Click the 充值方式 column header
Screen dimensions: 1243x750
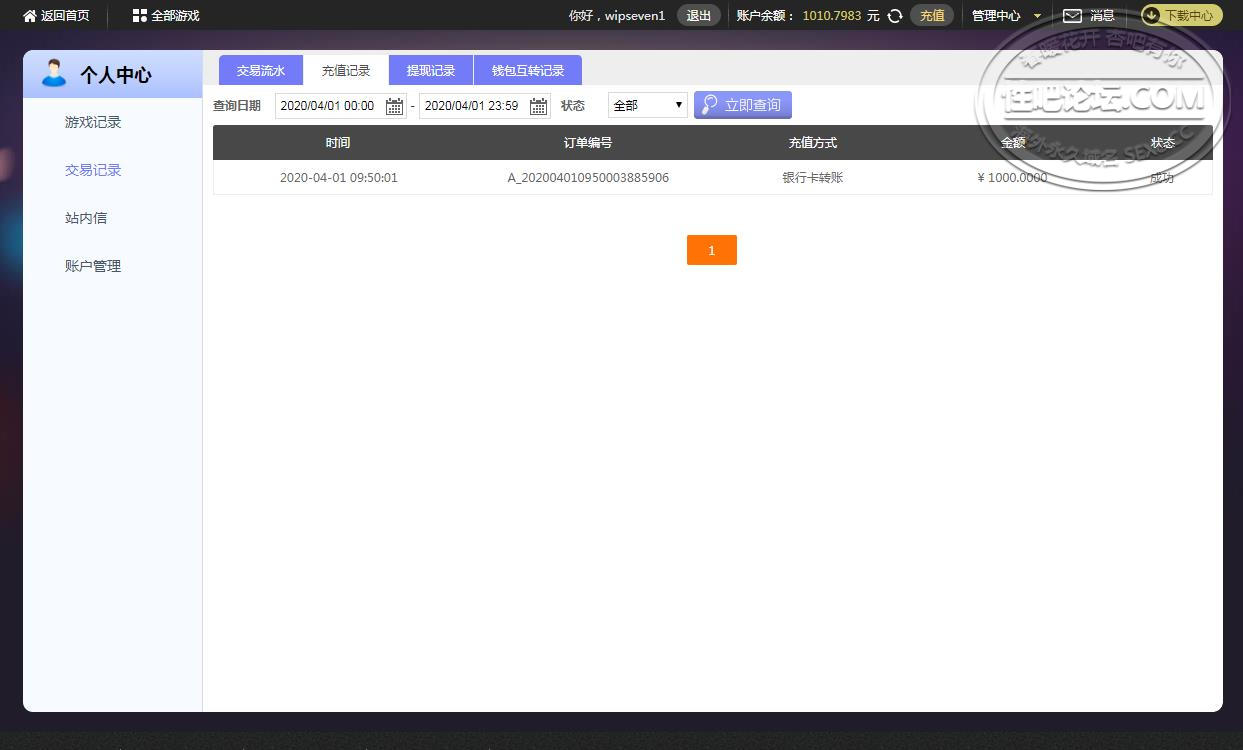click(x=813, y=143)
